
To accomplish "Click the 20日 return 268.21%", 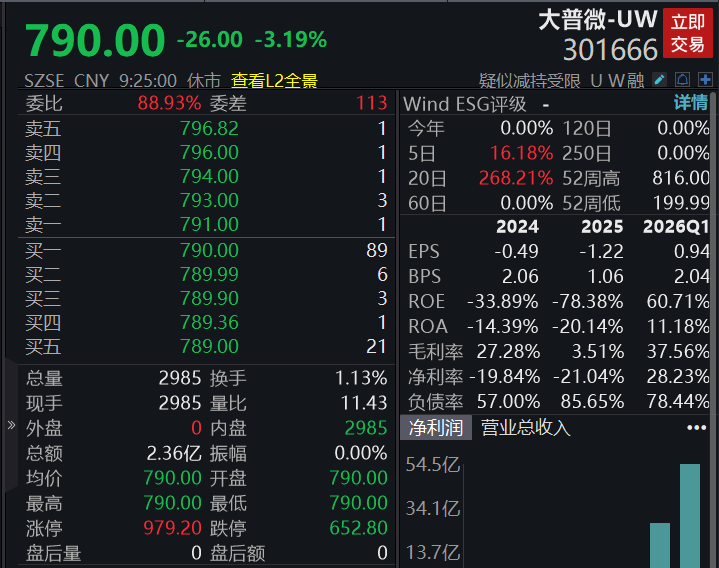I will point(516,178).
